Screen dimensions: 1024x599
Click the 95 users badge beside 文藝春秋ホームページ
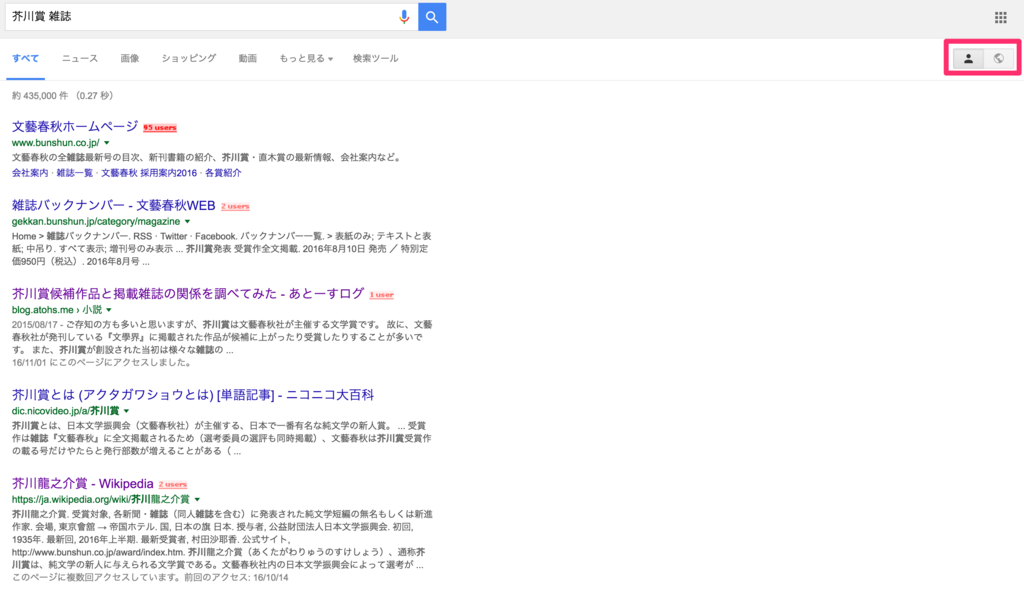click(x=160, y=127)
